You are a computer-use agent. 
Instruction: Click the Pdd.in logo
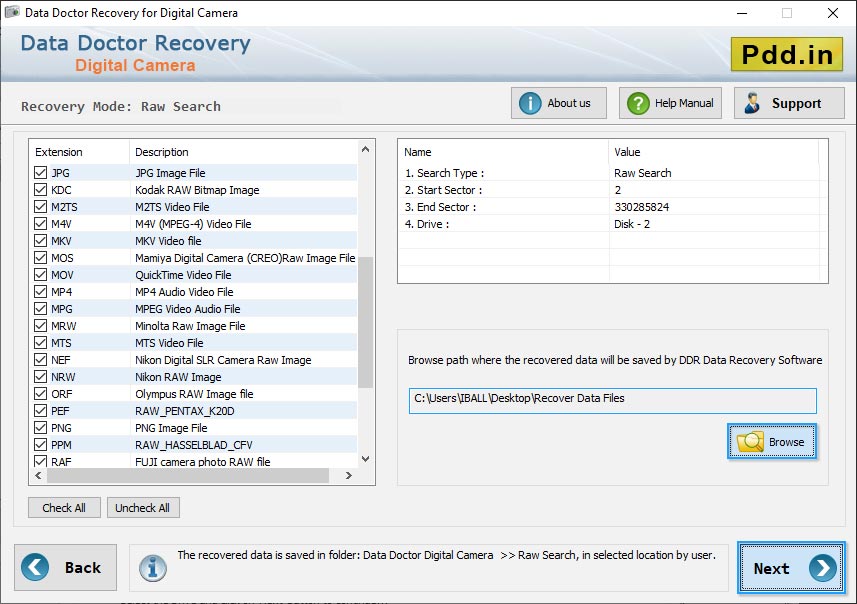(787, 54)
